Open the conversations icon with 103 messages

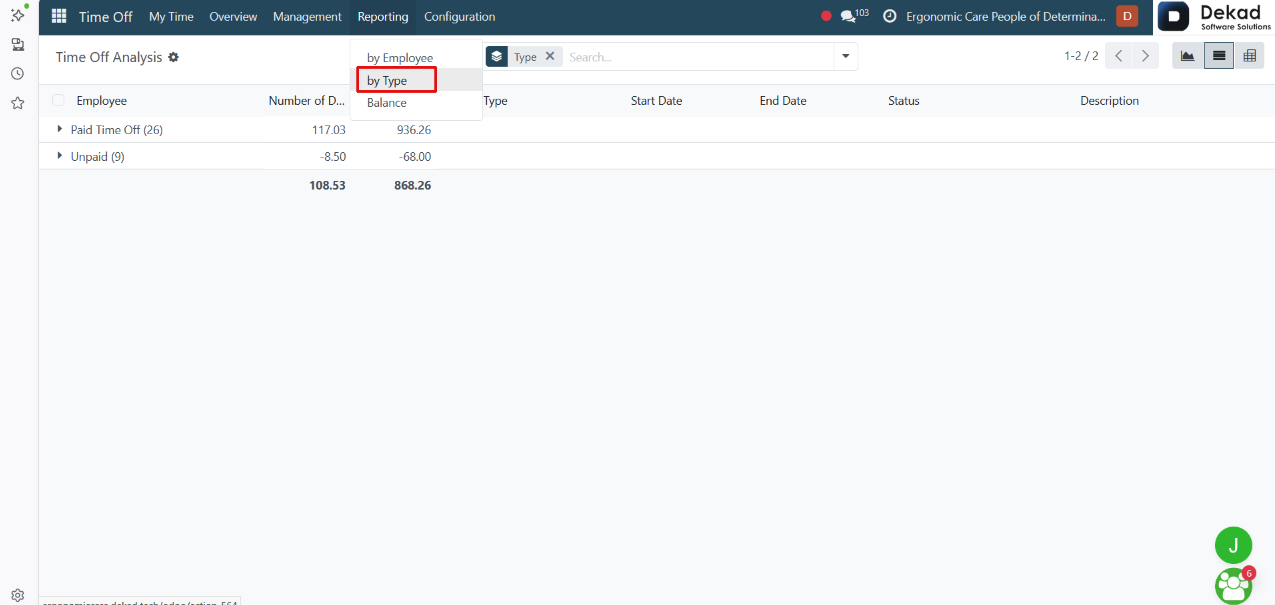pos(854,16)
